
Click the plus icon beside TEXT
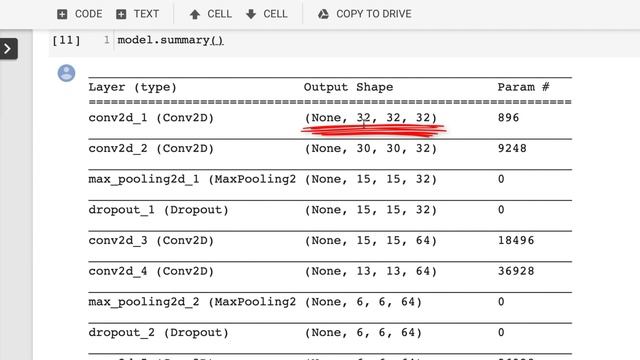tap(121, 14)
